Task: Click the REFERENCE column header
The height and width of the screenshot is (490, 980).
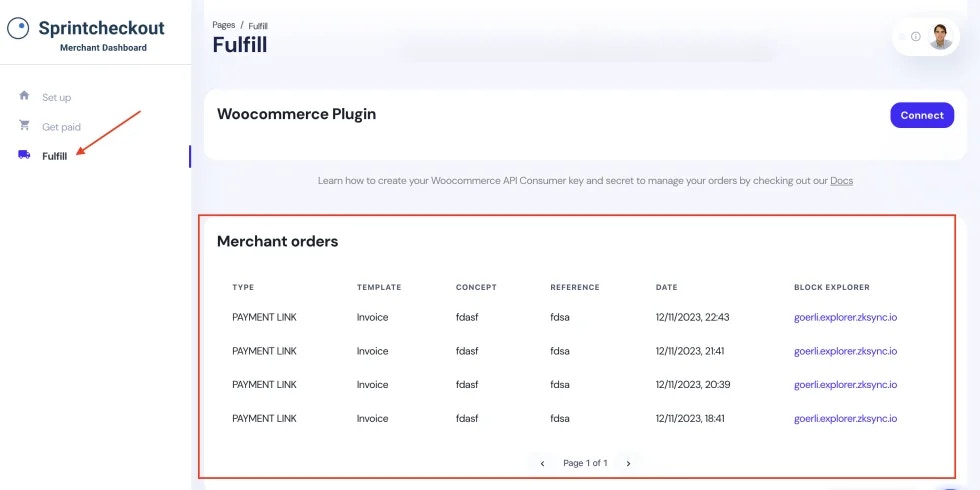Action: point(574,288)
